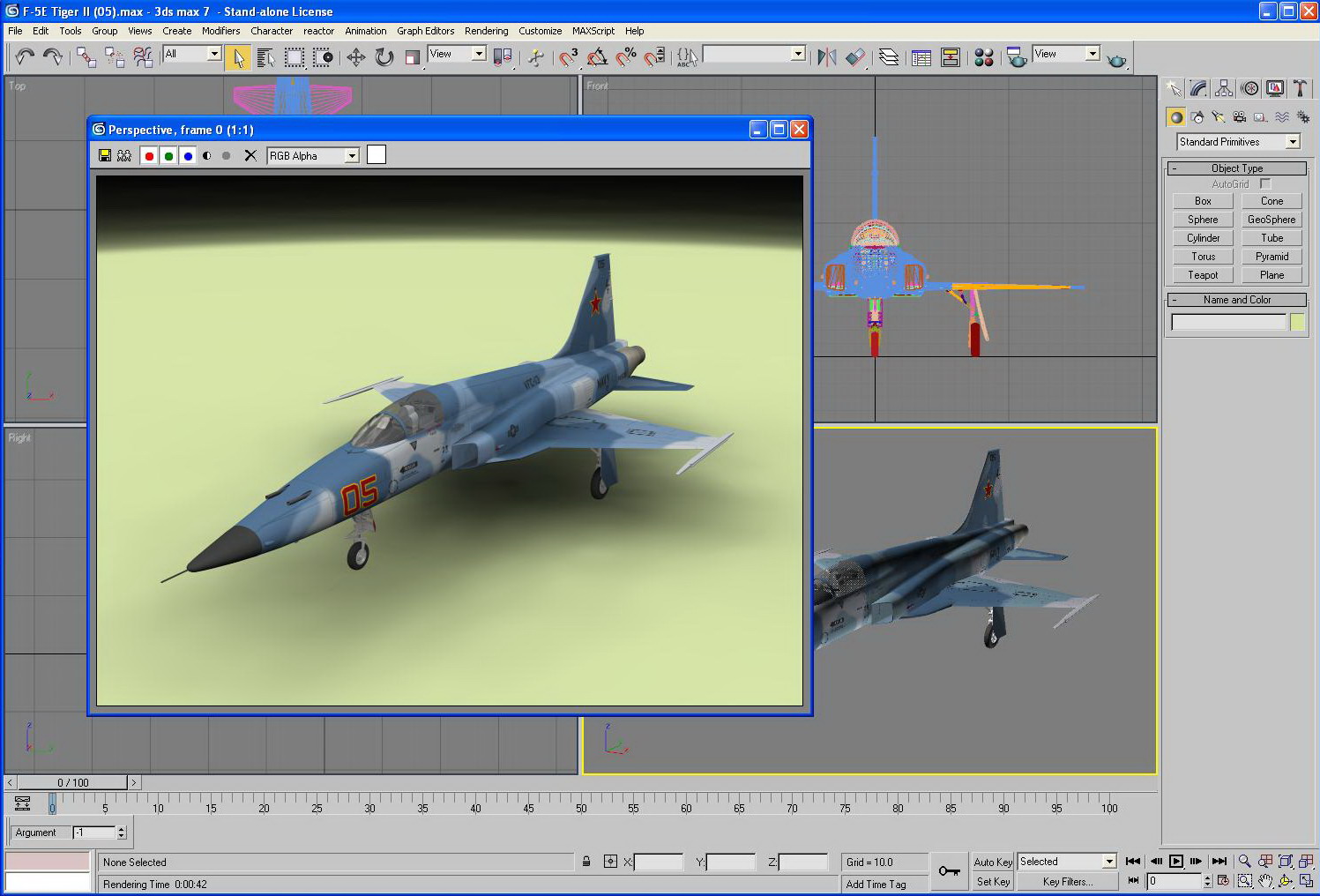Activate the Select Object arrow tool

[x=237, y=57]
